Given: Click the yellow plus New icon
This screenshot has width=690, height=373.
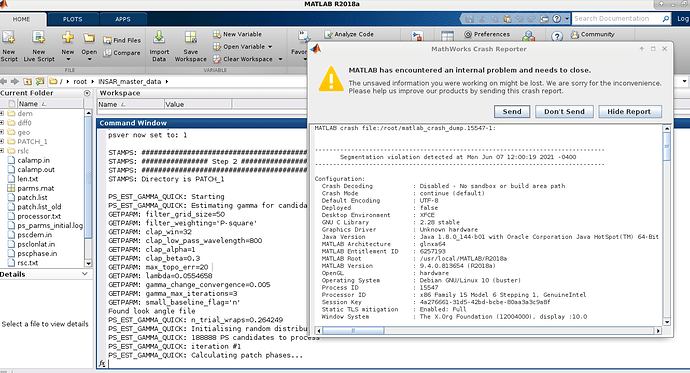Looking at the screenshot, I should click(x=67, y=37).
